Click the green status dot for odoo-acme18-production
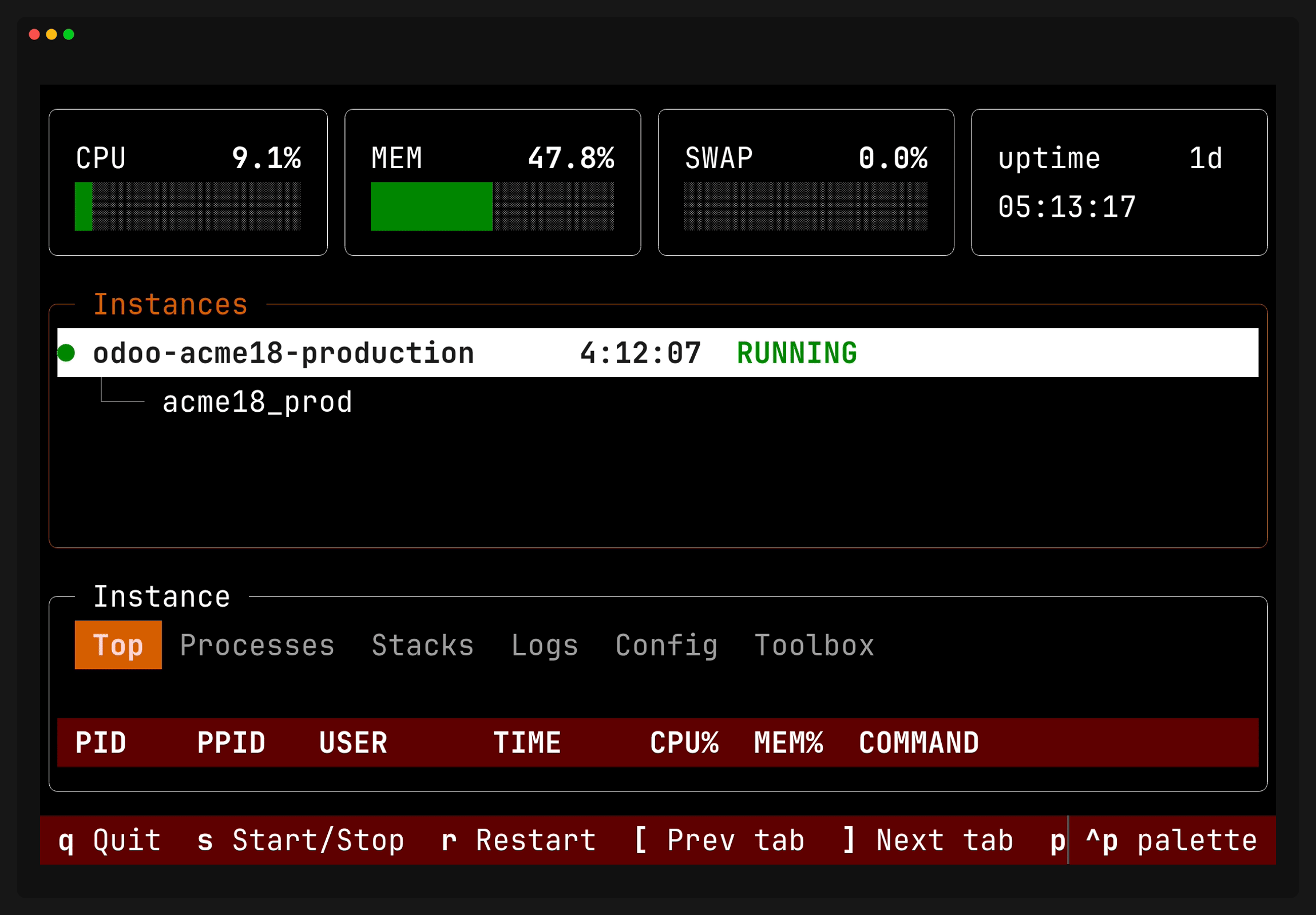The width and height of the screenshot is (1316, 915). pyautogui.click(x=66, y=353)
